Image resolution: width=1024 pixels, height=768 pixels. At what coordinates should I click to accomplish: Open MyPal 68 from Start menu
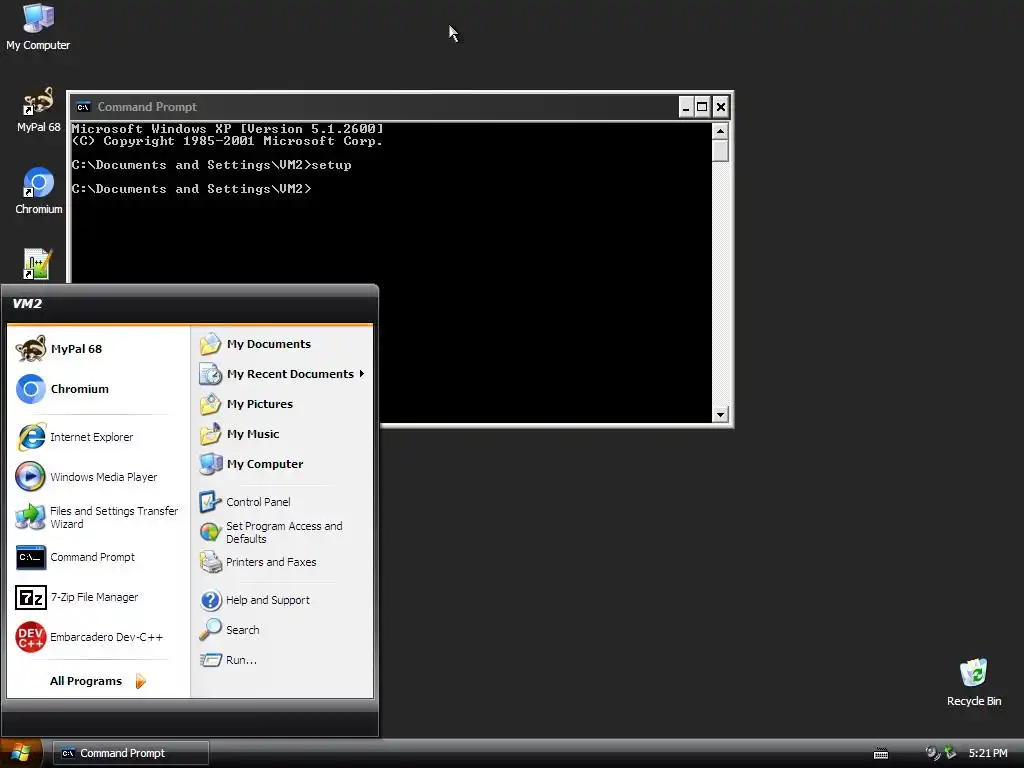tap(98, 349)
